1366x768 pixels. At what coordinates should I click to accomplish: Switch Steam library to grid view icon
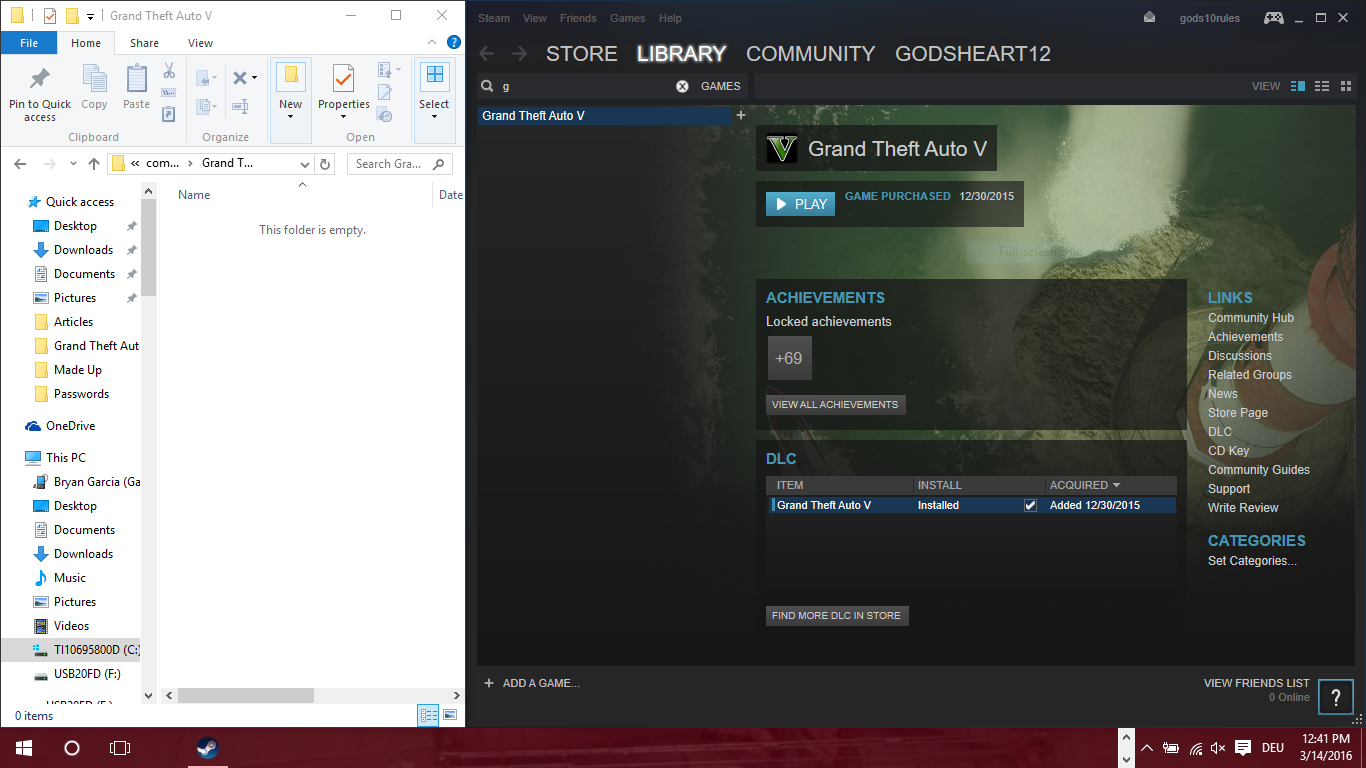point(1346,86)
